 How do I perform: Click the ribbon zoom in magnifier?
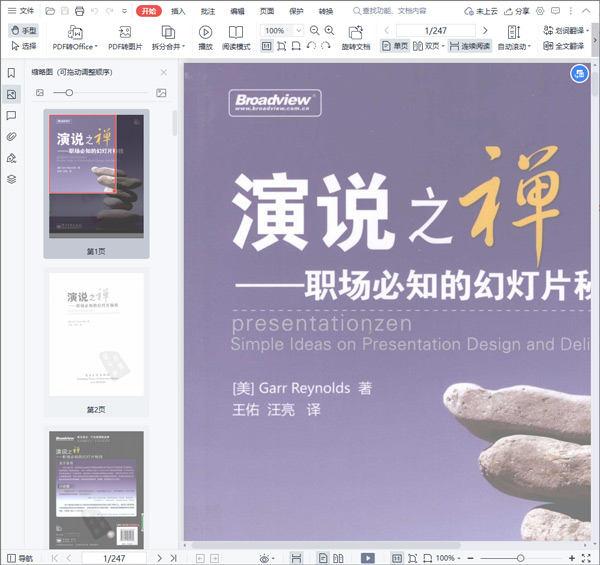329,31
